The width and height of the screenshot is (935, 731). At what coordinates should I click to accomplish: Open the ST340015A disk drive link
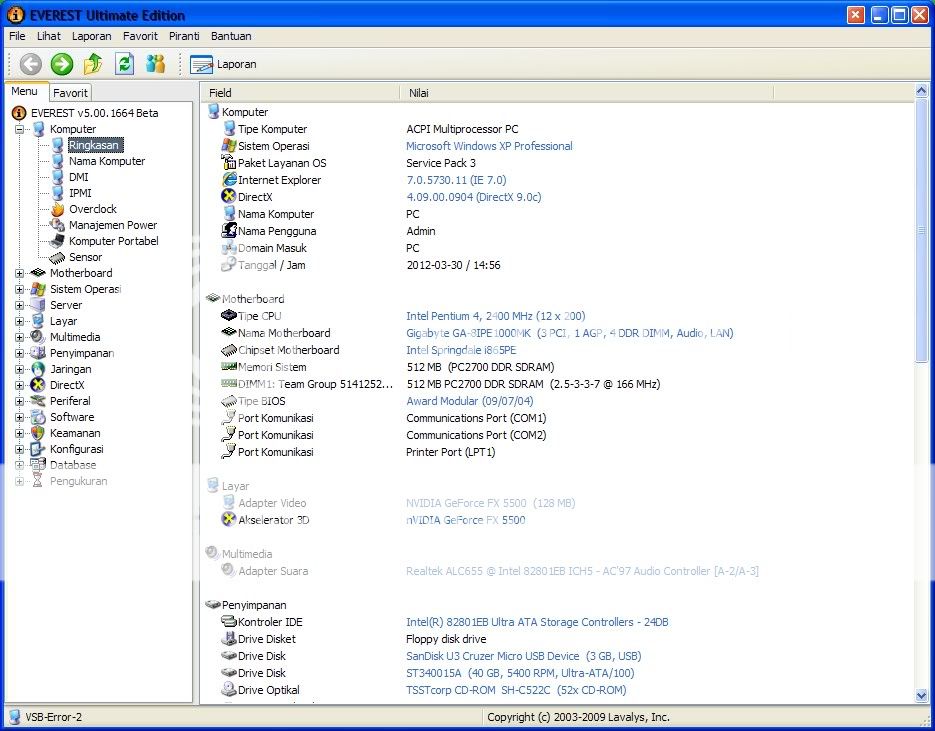520,673
